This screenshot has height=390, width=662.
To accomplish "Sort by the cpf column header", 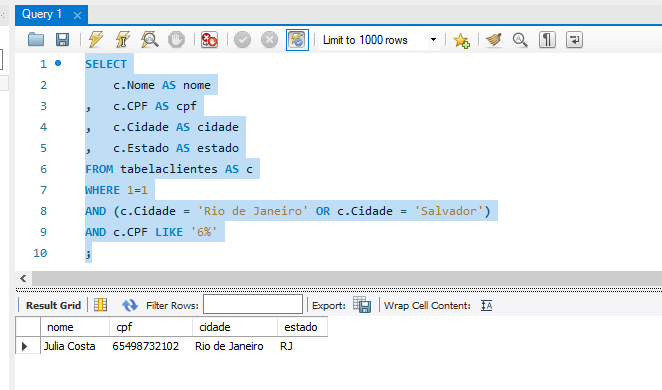I will point(151,327).
